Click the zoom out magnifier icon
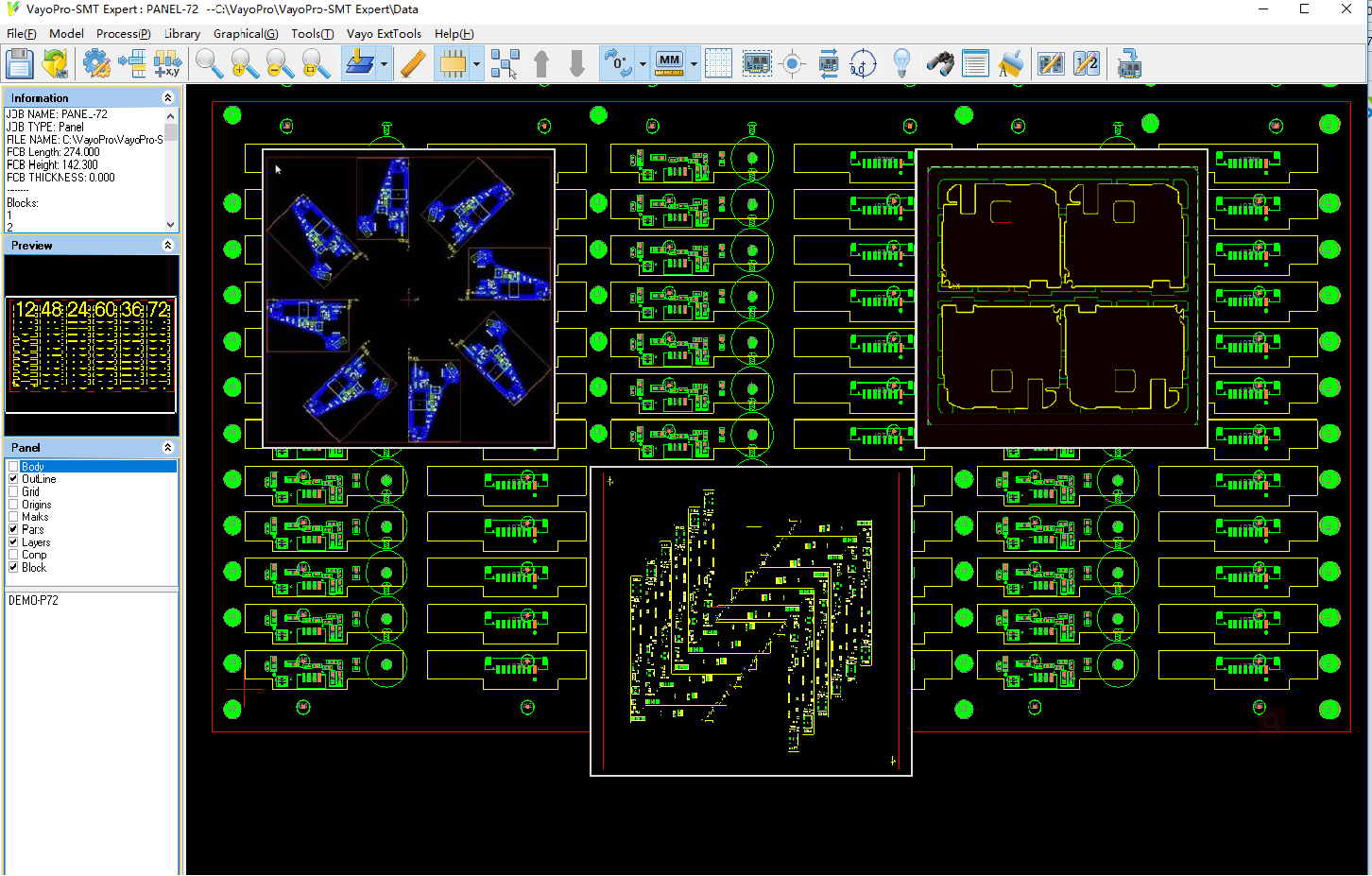 pyautogui.click(x=281, y=64)
